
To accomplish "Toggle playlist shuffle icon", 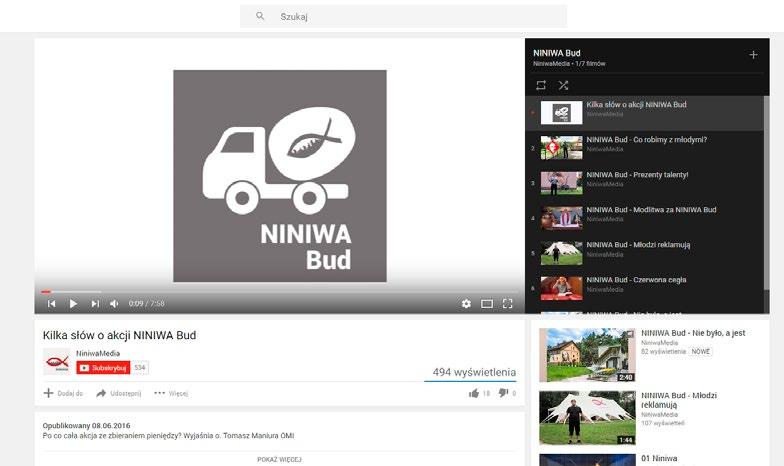I will [x=564, y=86].
